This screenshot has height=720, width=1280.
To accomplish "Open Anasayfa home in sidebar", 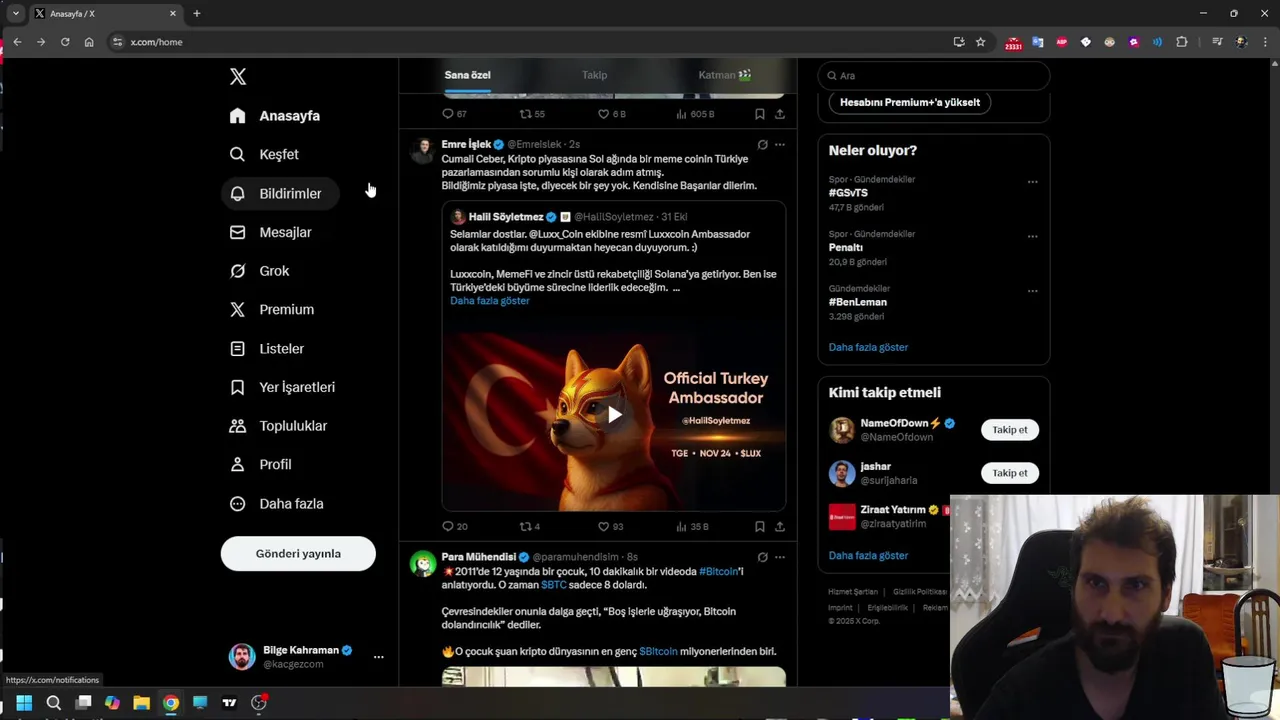I will pos(275,116).
